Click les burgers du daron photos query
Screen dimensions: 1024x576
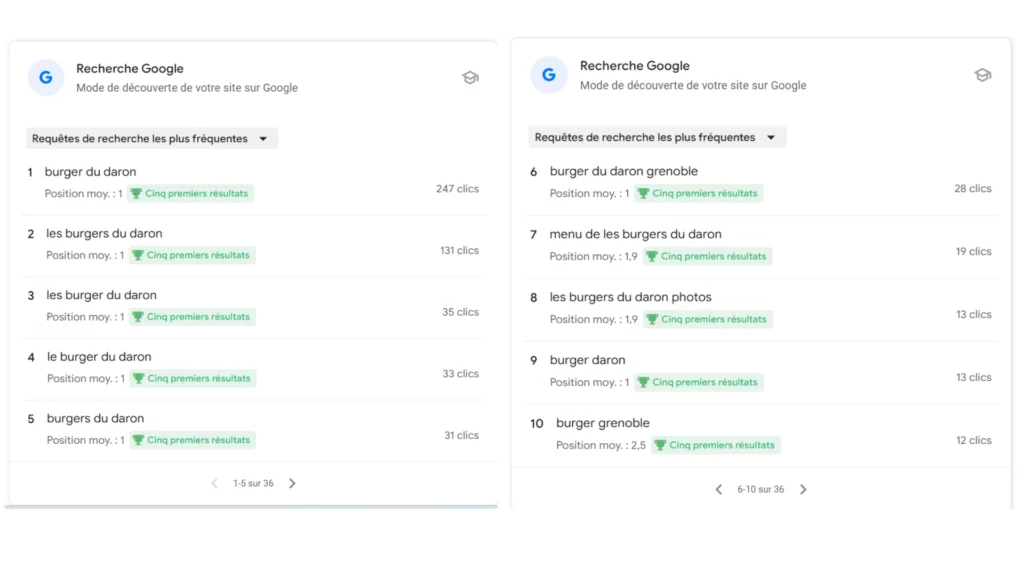(x=630, y=297)
